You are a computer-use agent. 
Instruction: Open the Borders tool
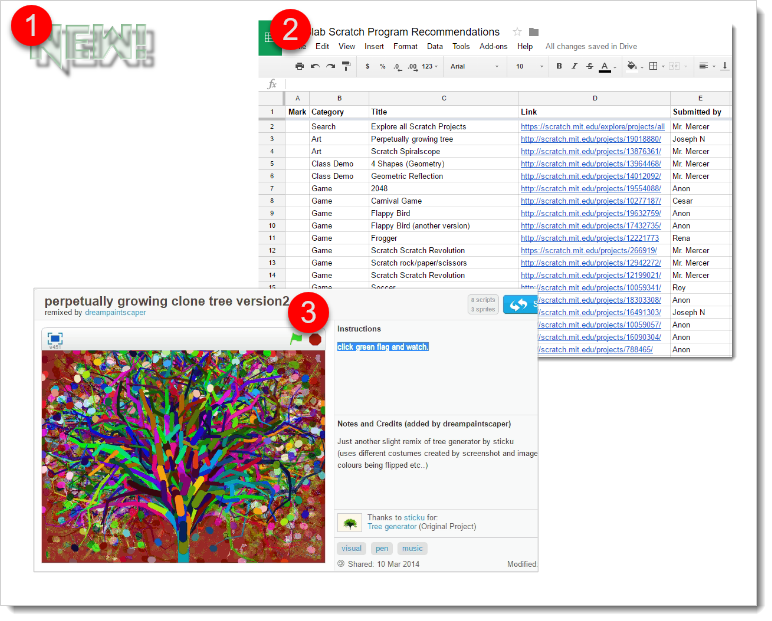[x=653, y=66]
